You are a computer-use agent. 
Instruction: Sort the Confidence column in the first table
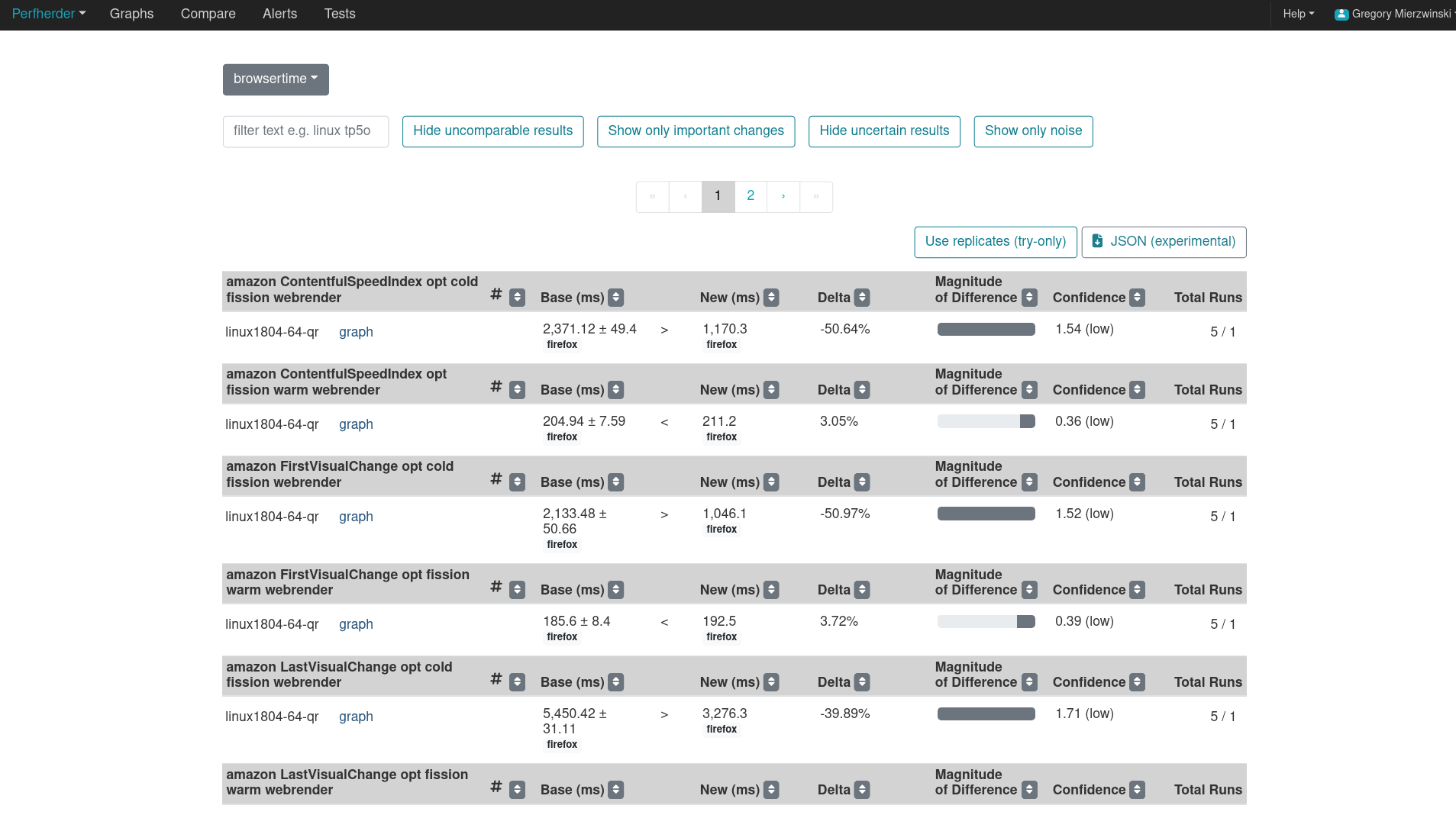click(x=1136, y=298)
